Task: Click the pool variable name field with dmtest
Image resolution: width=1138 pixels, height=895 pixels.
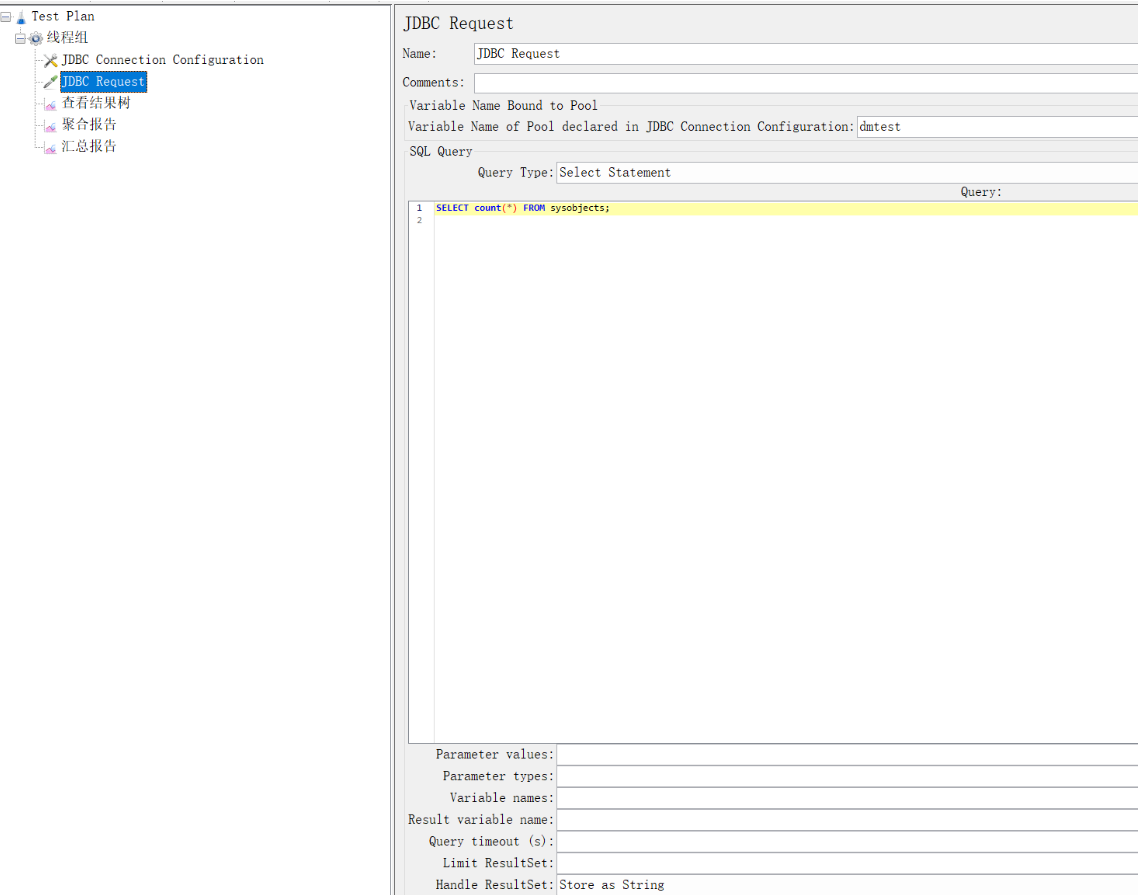Action: click(997, 127)
